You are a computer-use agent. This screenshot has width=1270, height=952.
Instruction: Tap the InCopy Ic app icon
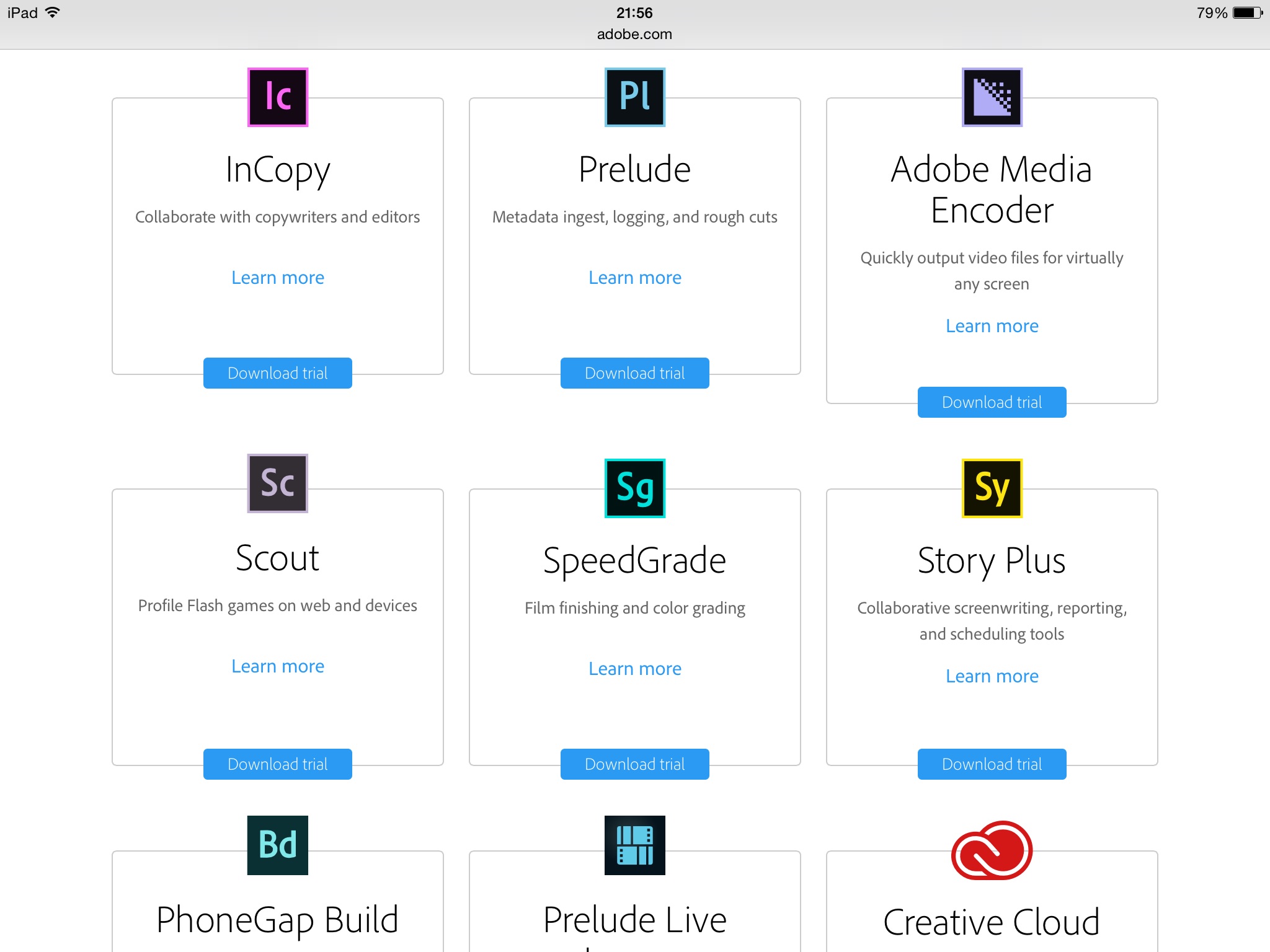pos(277,97)
